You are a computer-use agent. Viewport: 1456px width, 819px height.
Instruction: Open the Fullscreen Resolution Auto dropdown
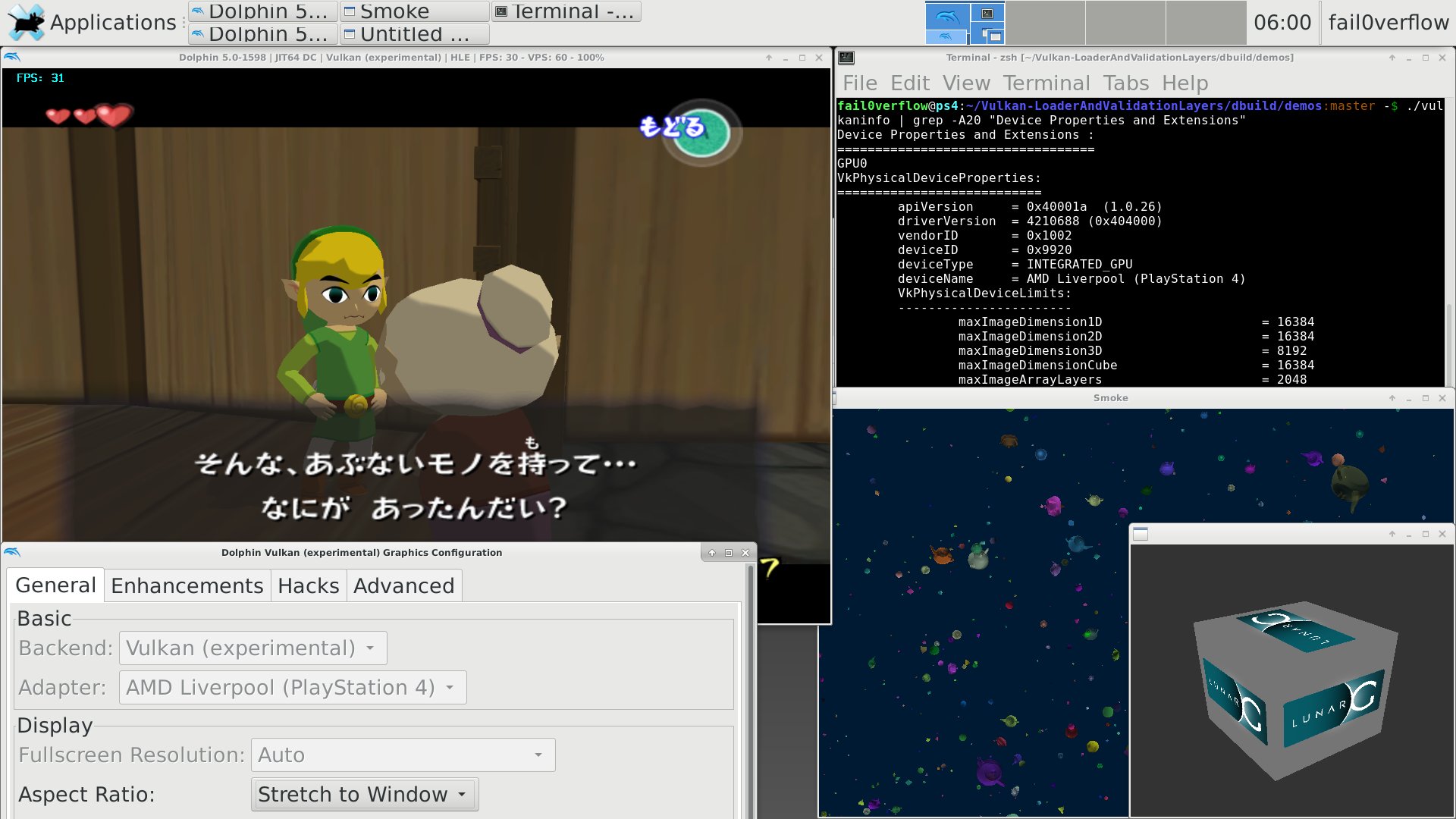click(x=403, y=755)
